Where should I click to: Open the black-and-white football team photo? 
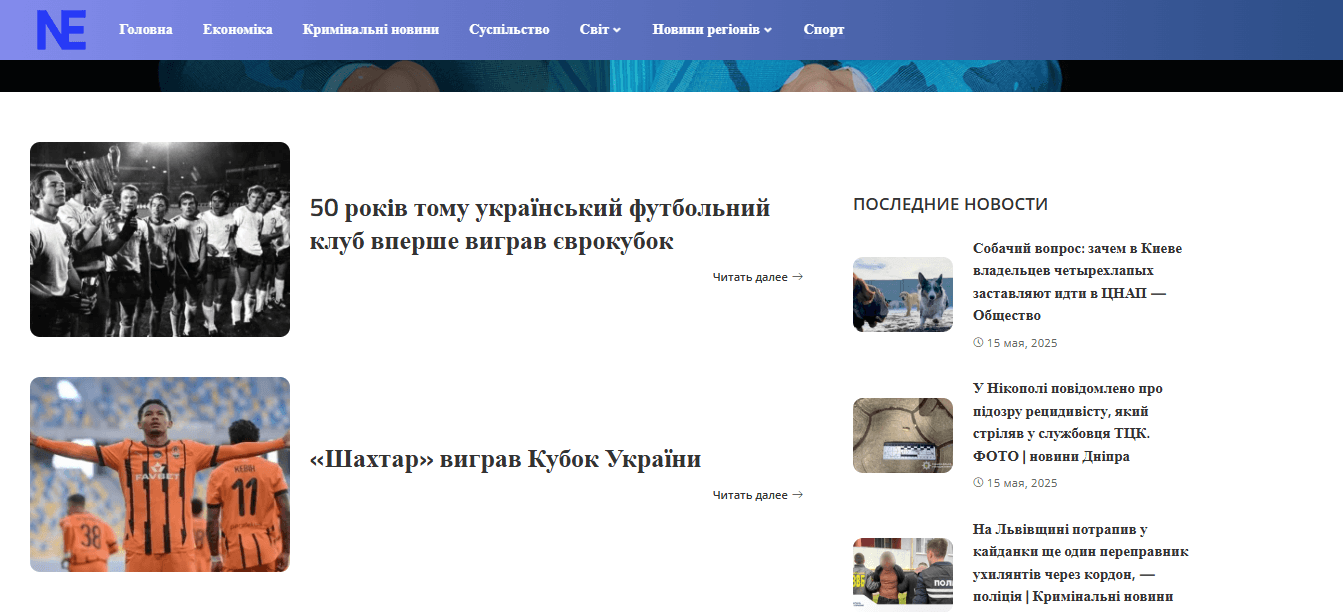(x=160, y=239)
